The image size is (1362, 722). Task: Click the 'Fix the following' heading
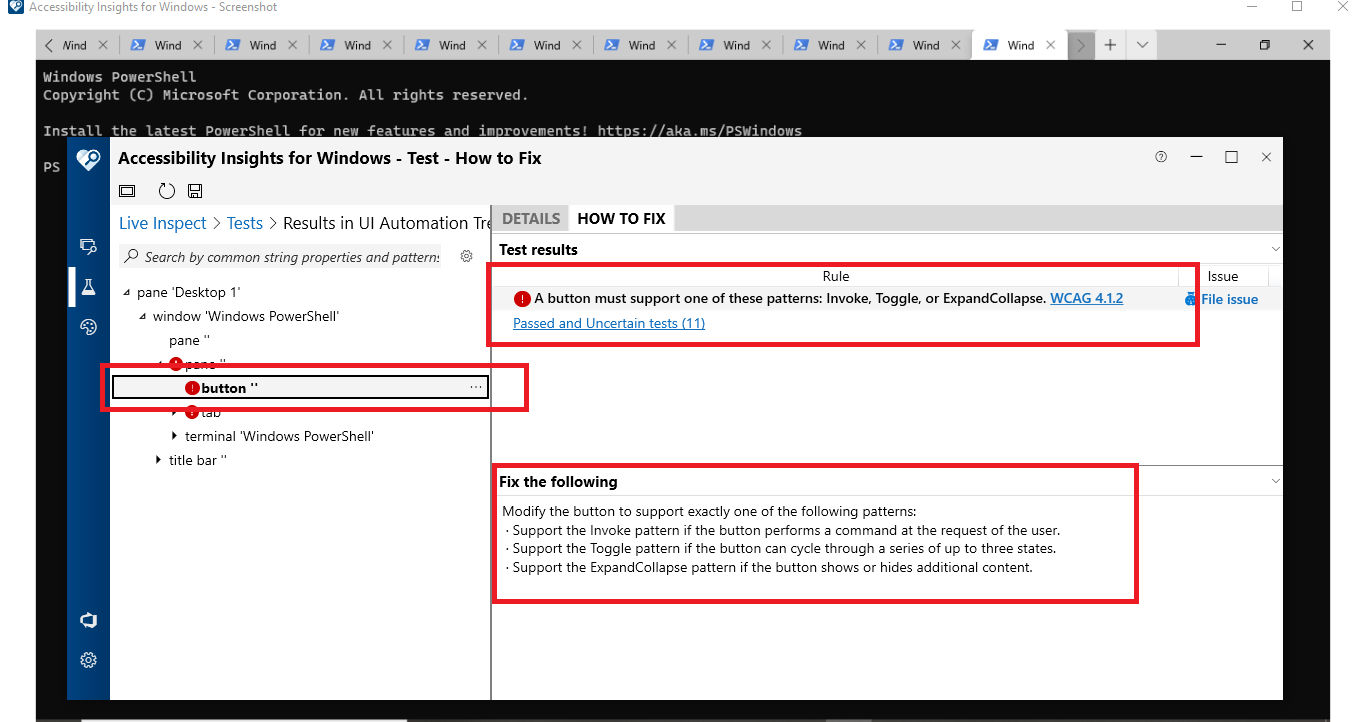click(x=558, y=481)
